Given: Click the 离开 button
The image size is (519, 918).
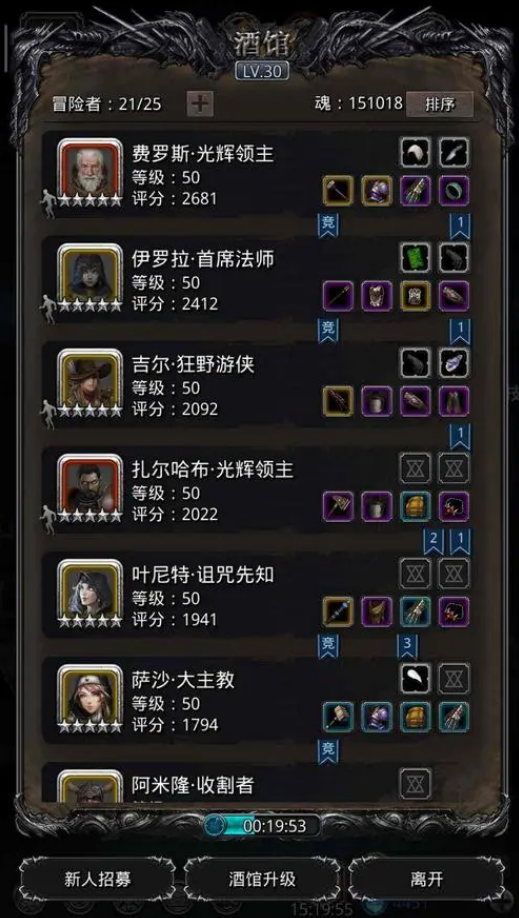Looking at the screenshot, I should (x=426, y=878).
